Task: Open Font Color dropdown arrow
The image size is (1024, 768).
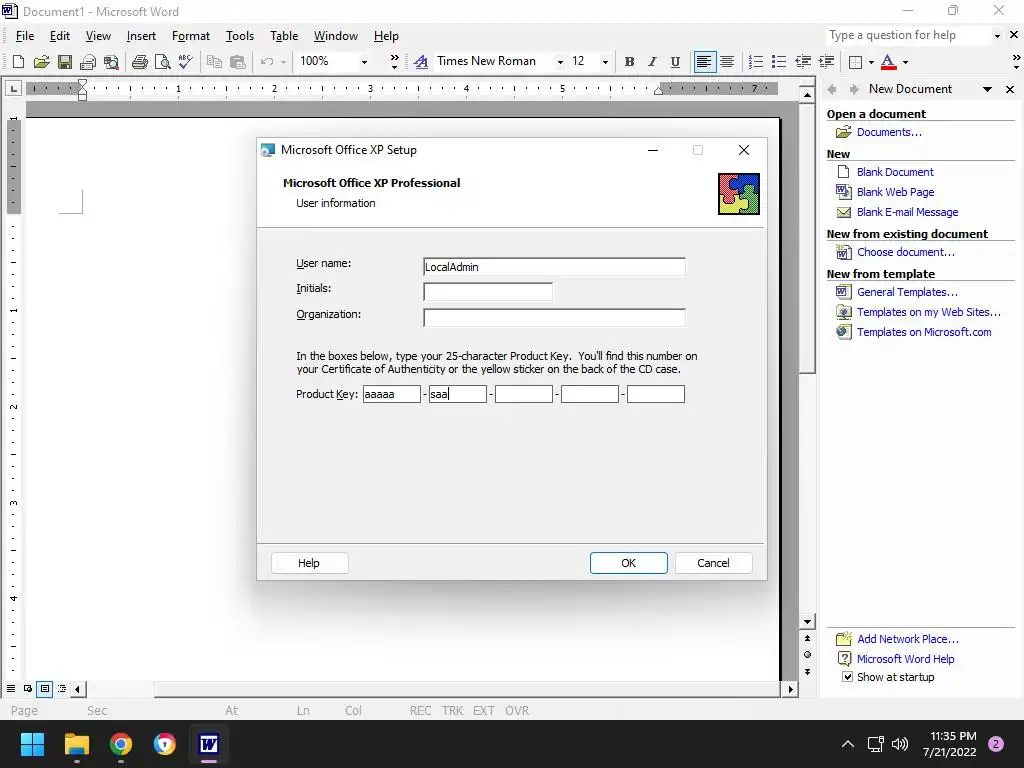Action: pyautogui.click(x=905, y=62)
